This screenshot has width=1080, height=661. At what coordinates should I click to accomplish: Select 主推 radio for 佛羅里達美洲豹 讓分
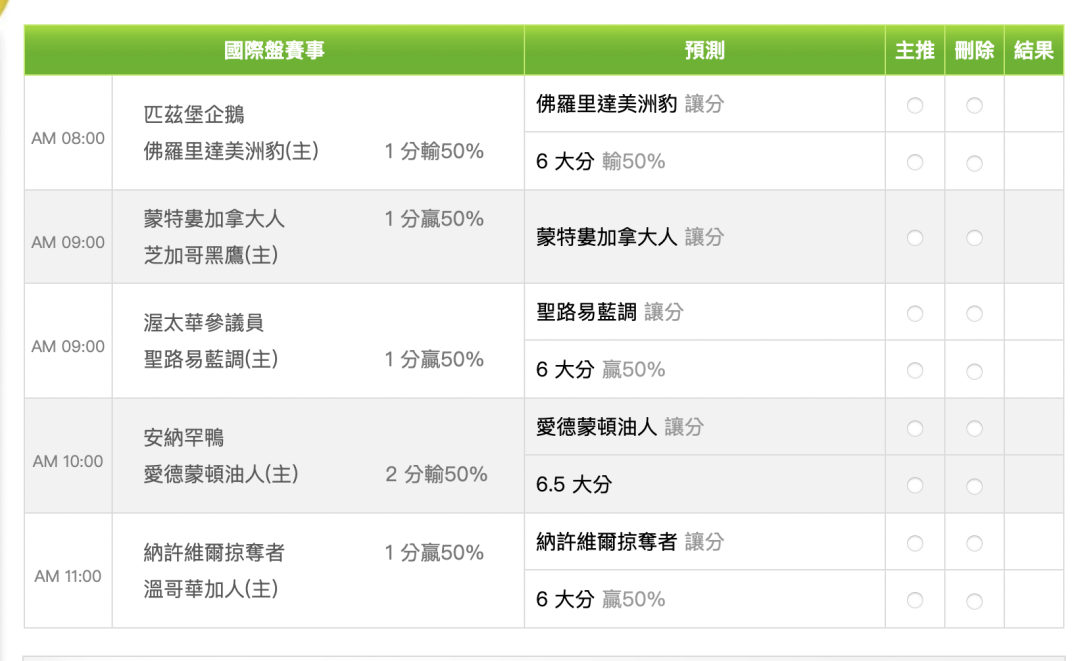(x=915, y=105)
